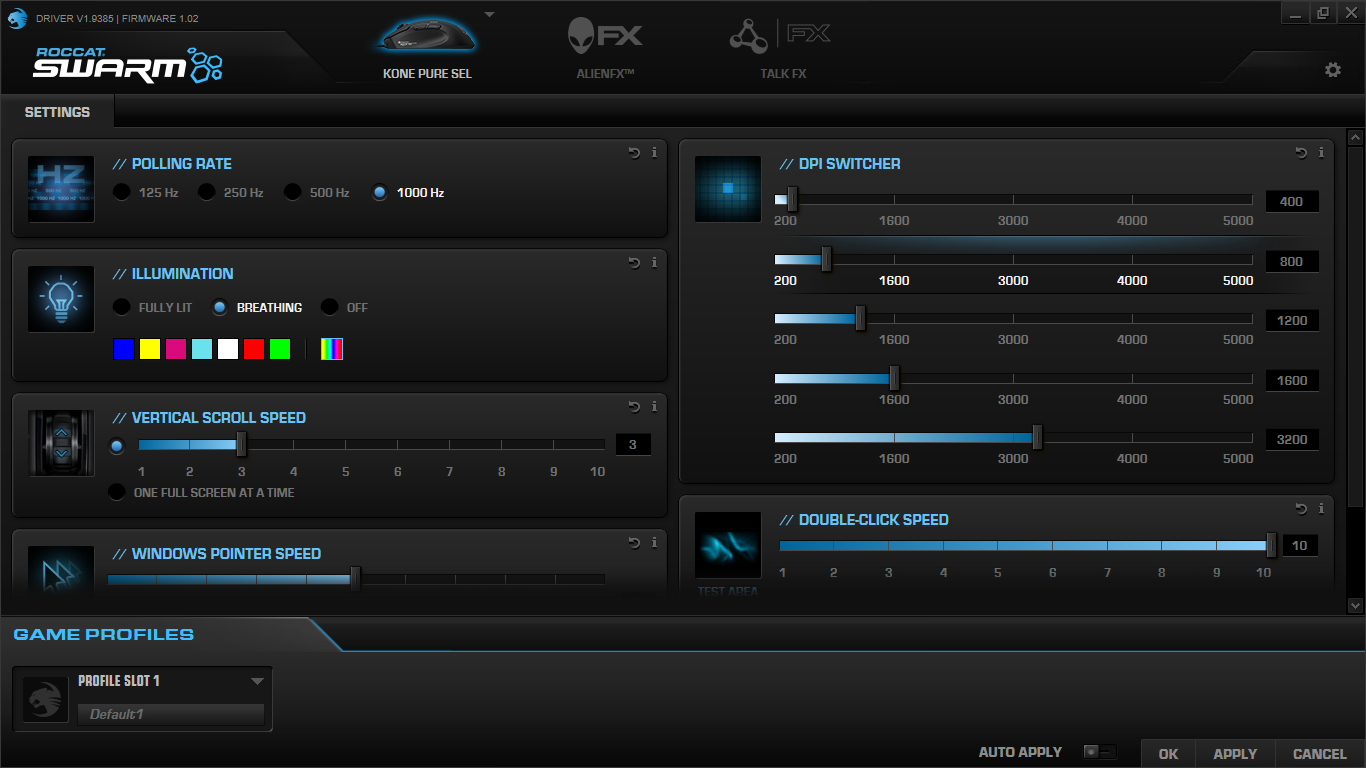
Task: Reset Windows Pointer Speed with undo icon
Action: click(x=634, y=543)
